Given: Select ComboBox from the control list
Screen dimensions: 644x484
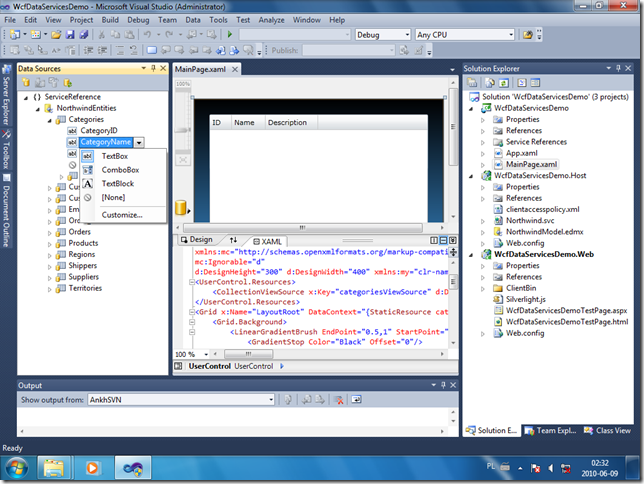Looking at the screenshot, I should [x=120, y=170].
